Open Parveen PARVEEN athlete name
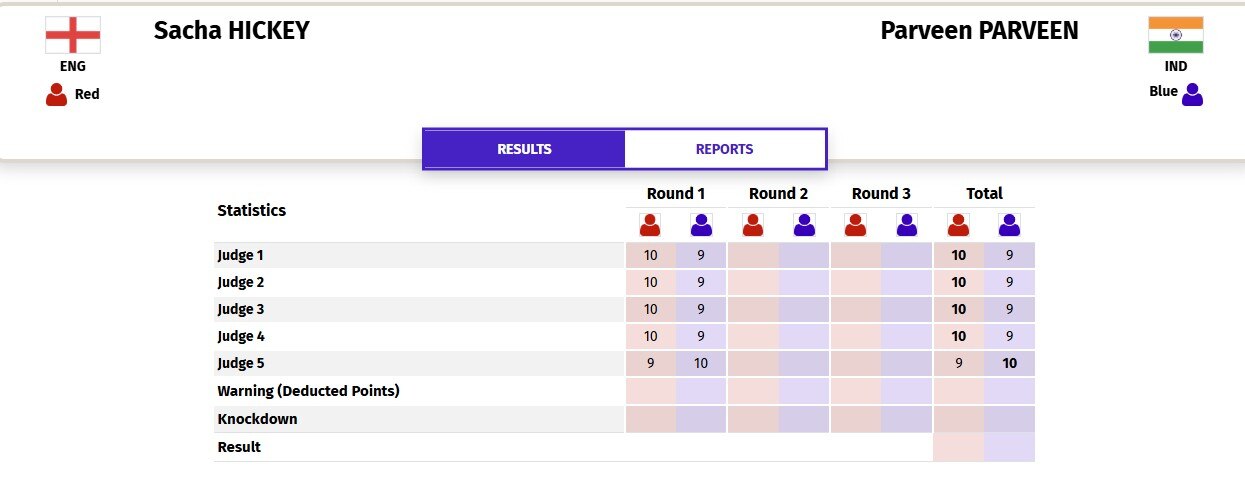 (979, 31)
